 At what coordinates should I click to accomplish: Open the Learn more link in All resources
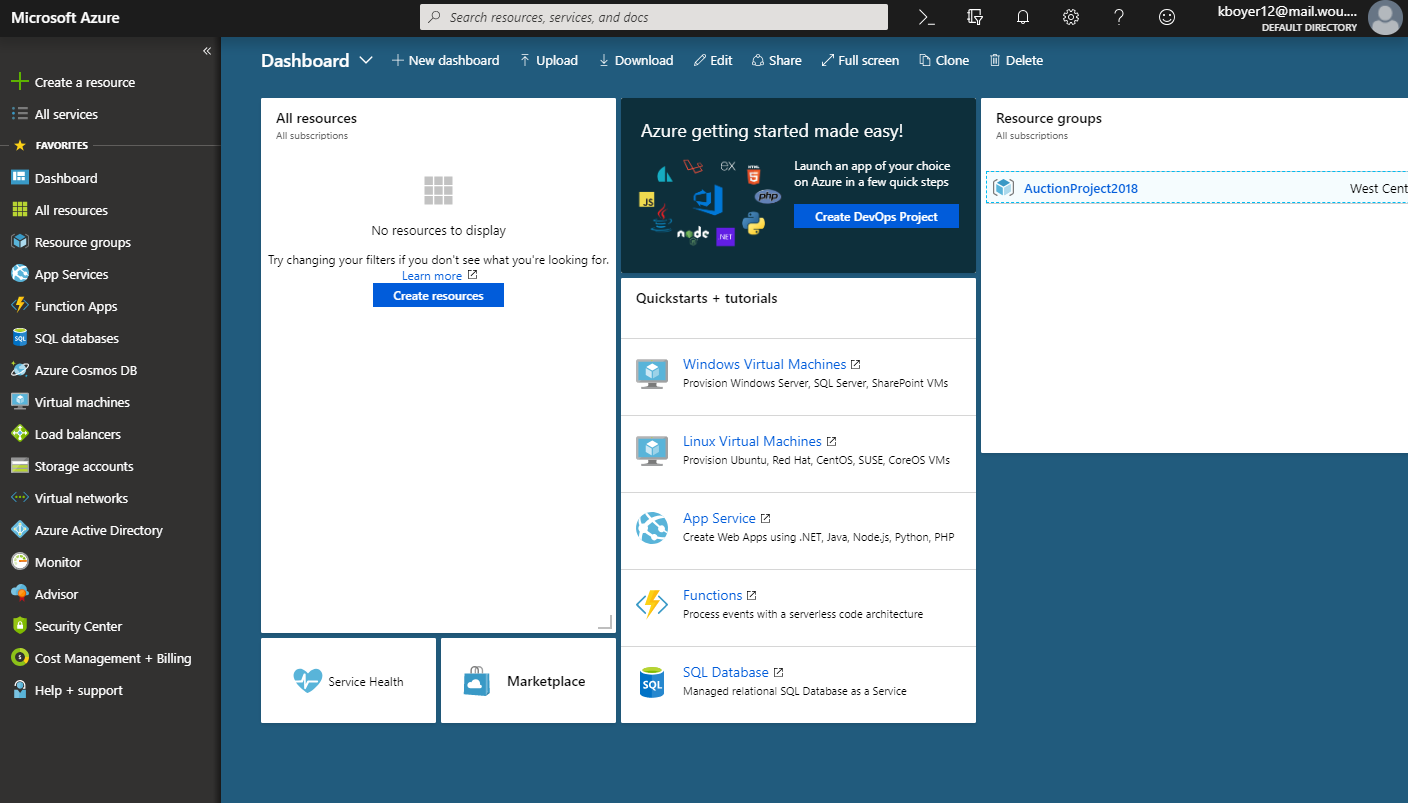click(x=432, y=276)
